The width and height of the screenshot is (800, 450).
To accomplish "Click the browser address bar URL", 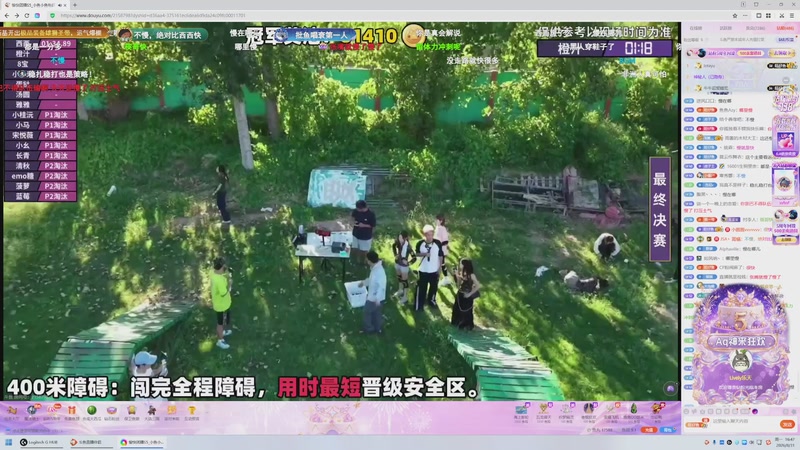I will tap(153, 15).
